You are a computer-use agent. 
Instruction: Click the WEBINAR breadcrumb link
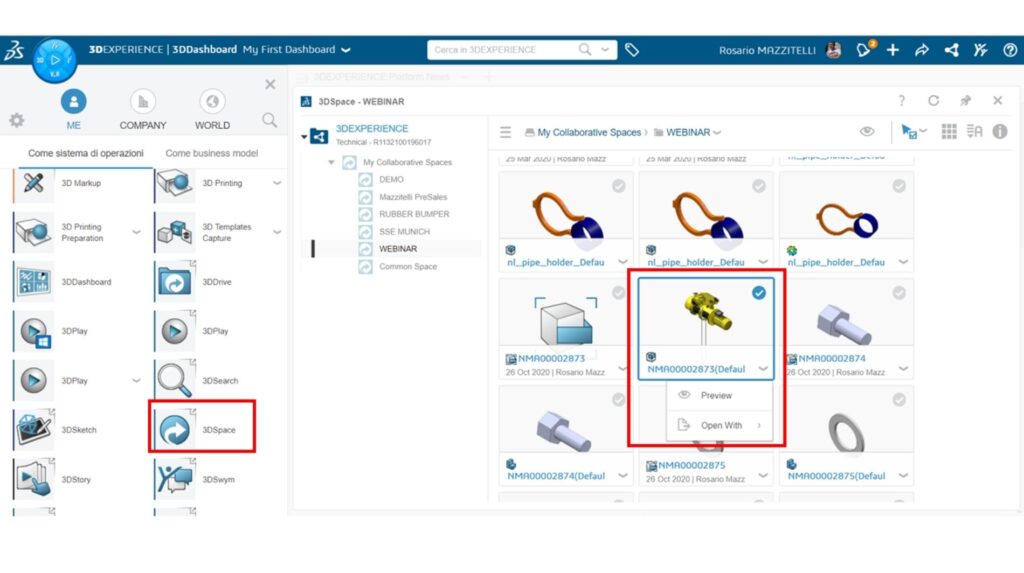tap(687, 132)
